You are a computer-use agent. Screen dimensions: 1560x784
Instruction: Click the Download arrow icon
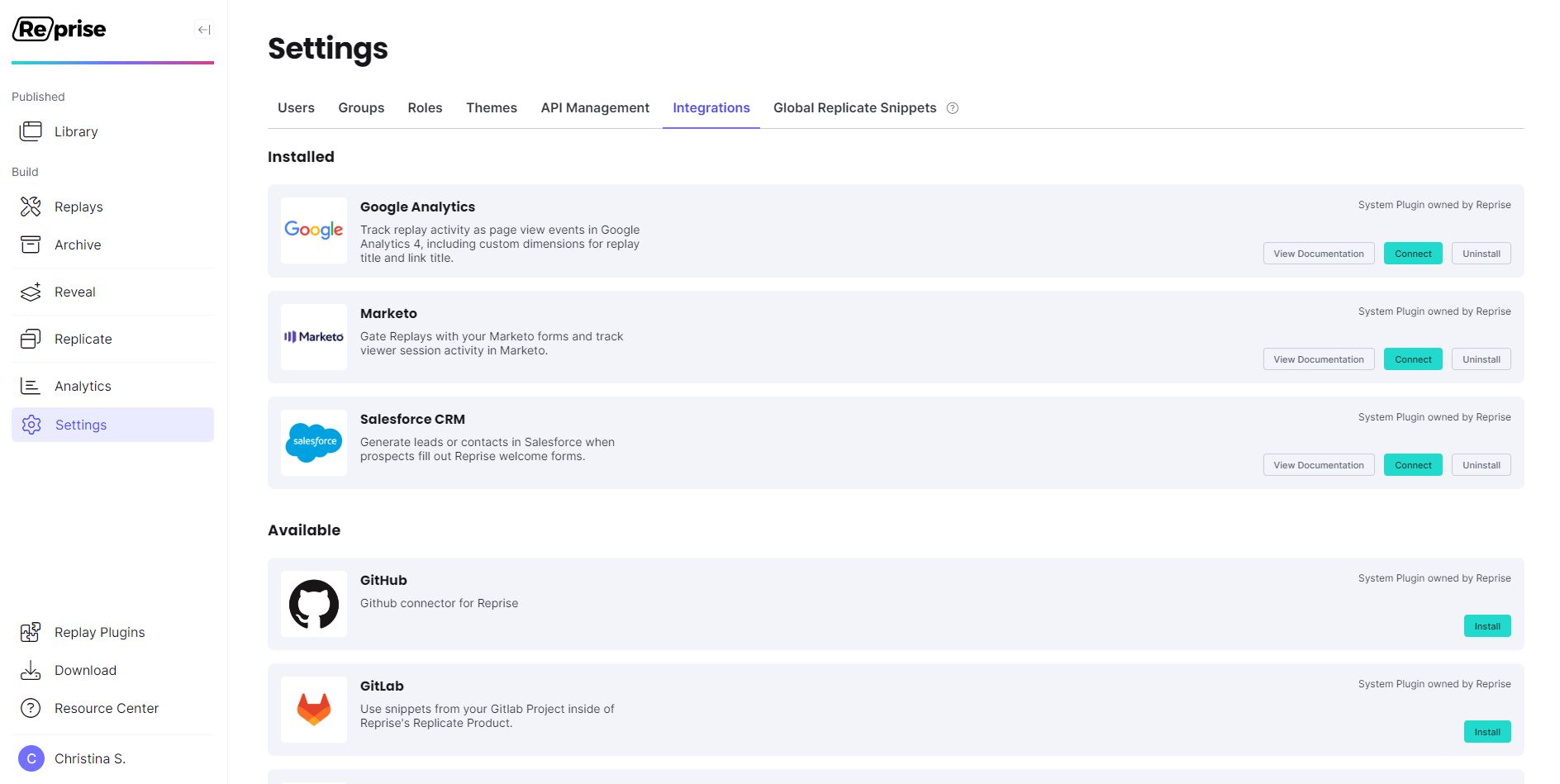[31, 670]
